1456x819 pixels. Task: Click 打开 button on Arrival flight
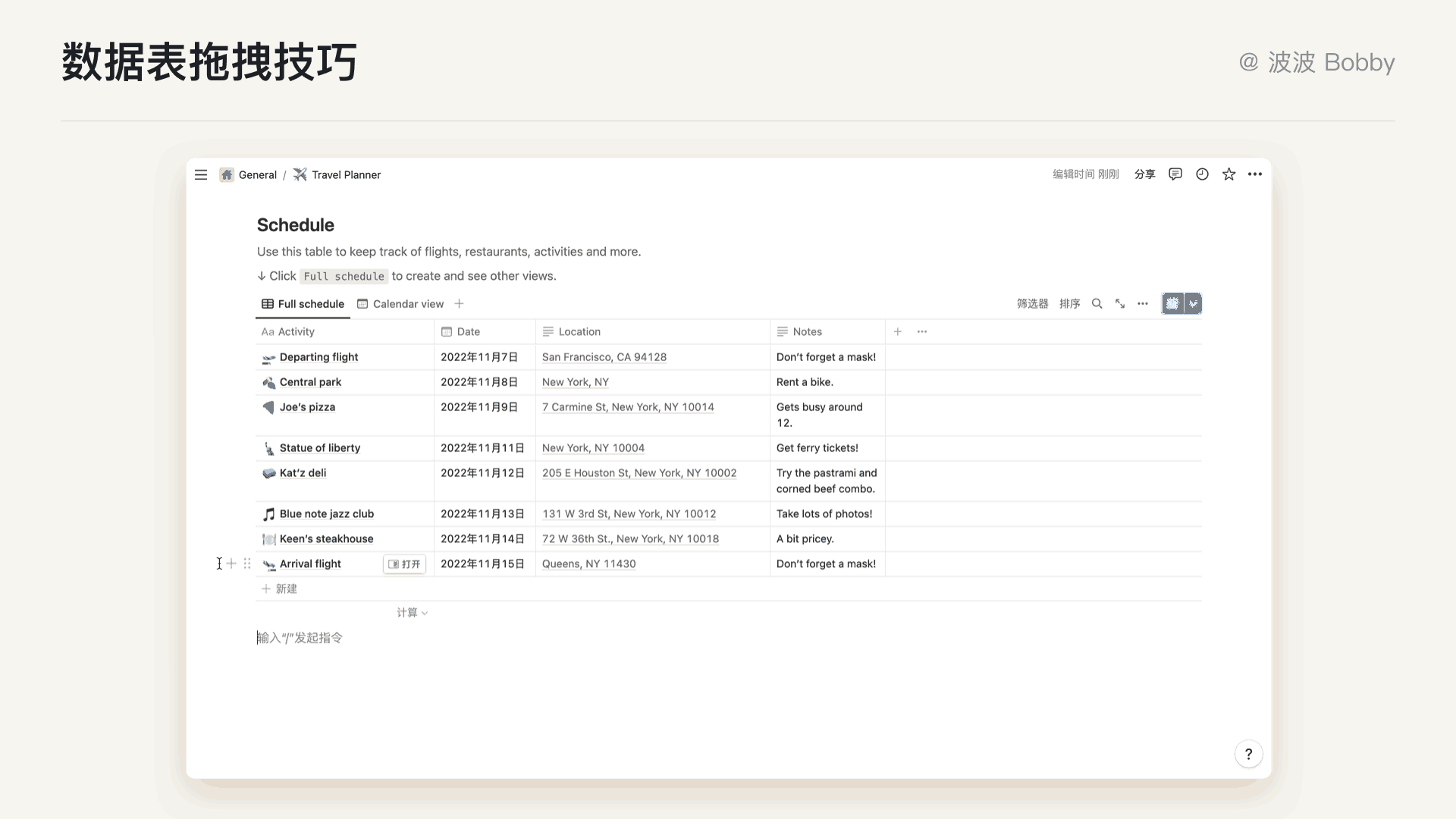[x=404, y=564]
